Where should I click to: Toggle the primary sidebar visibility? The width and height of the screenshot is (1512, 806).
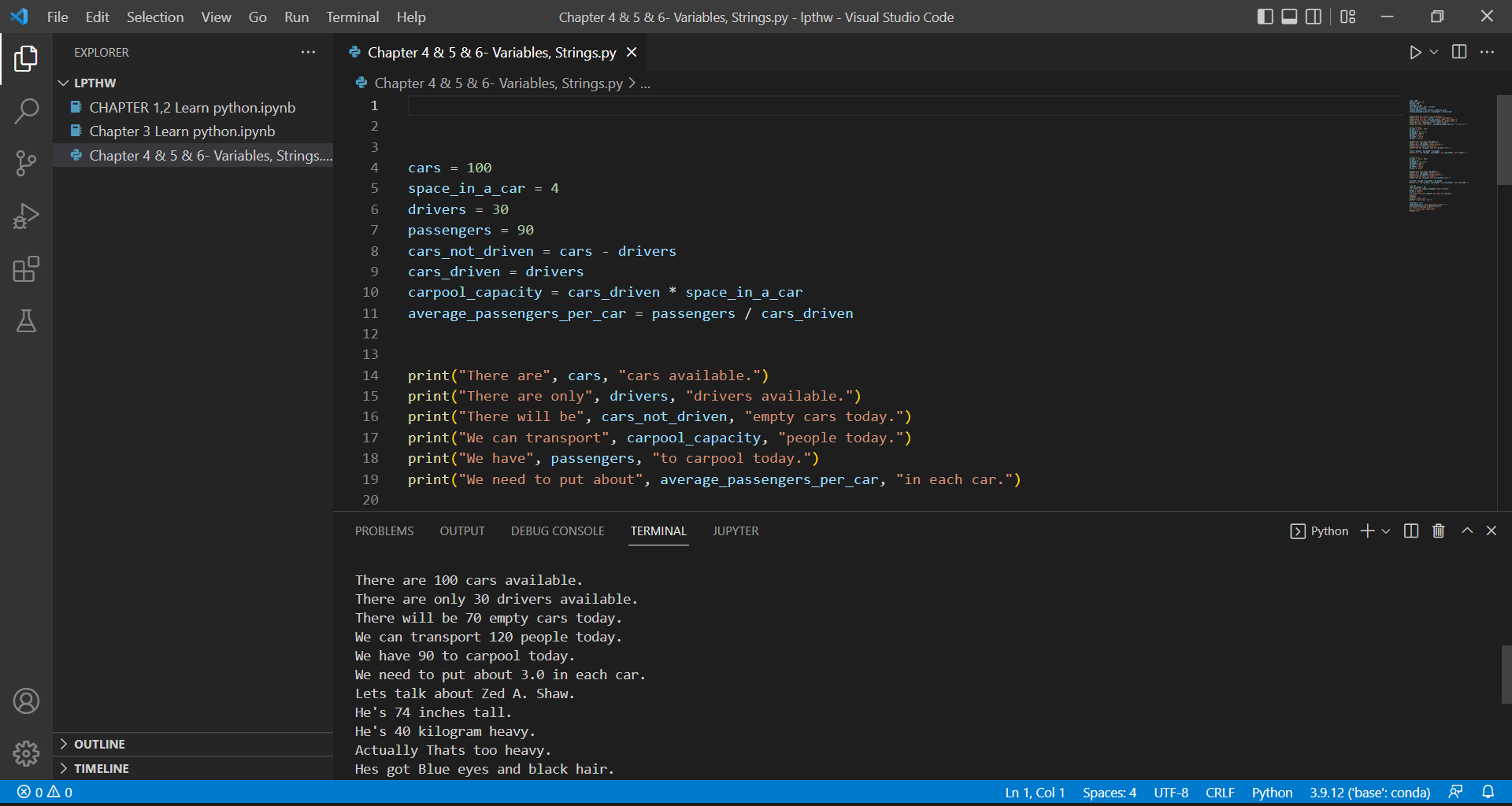click(1265, 16)
